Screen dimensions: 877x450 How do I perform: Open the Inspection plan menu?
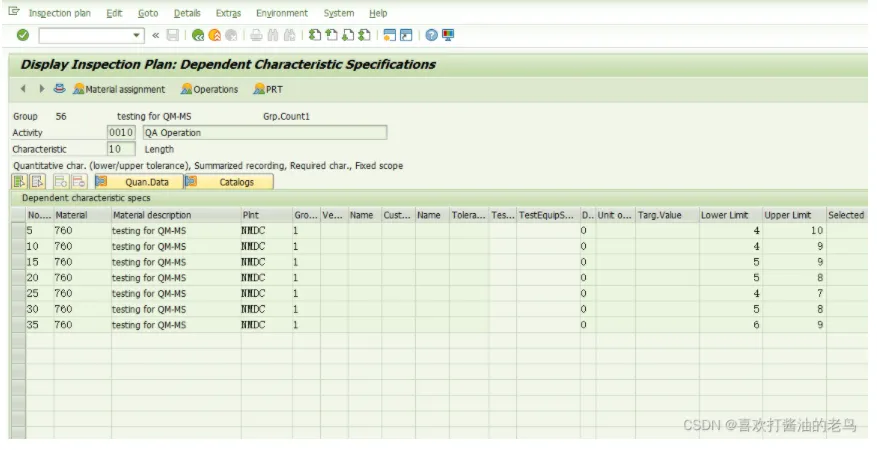59,13
